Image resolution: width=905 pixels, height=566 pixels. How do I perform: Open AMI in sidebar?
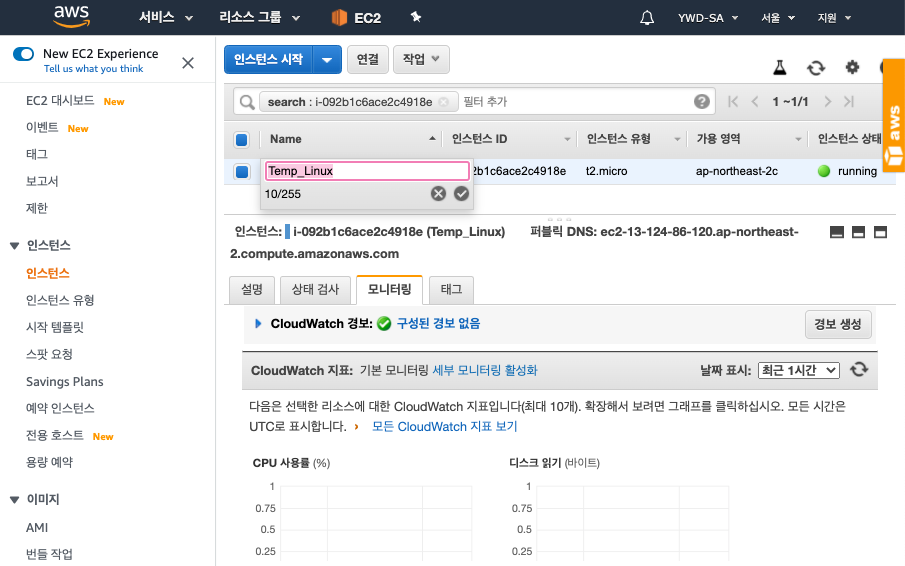(37, 528)
